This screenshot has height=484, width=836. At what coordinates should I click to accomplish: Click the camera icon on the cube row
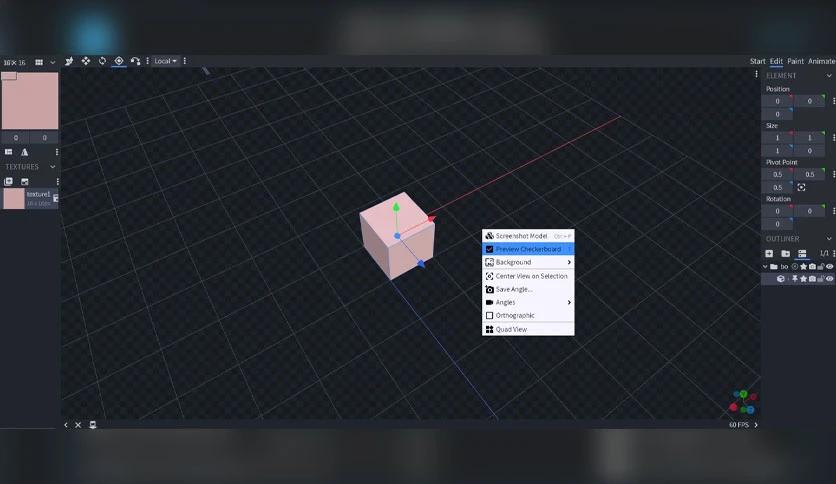[x=812, y=279]
